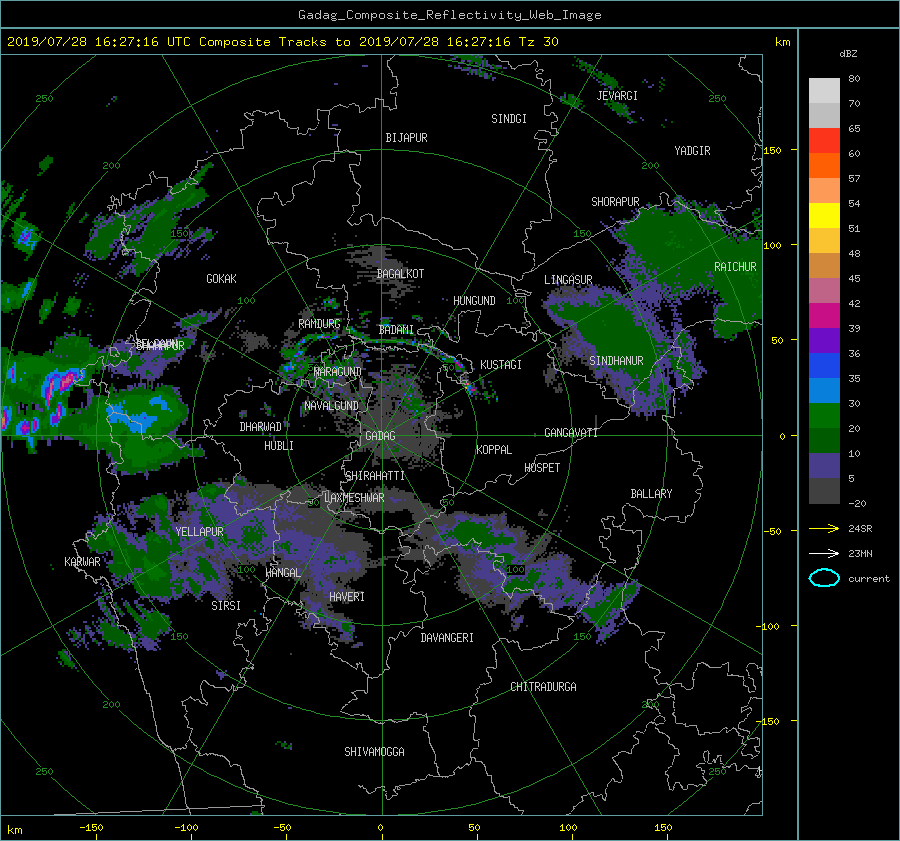900x841 pixels.
Task: Click the YELLAPUR city label
Action: click(x=199, y=532)
